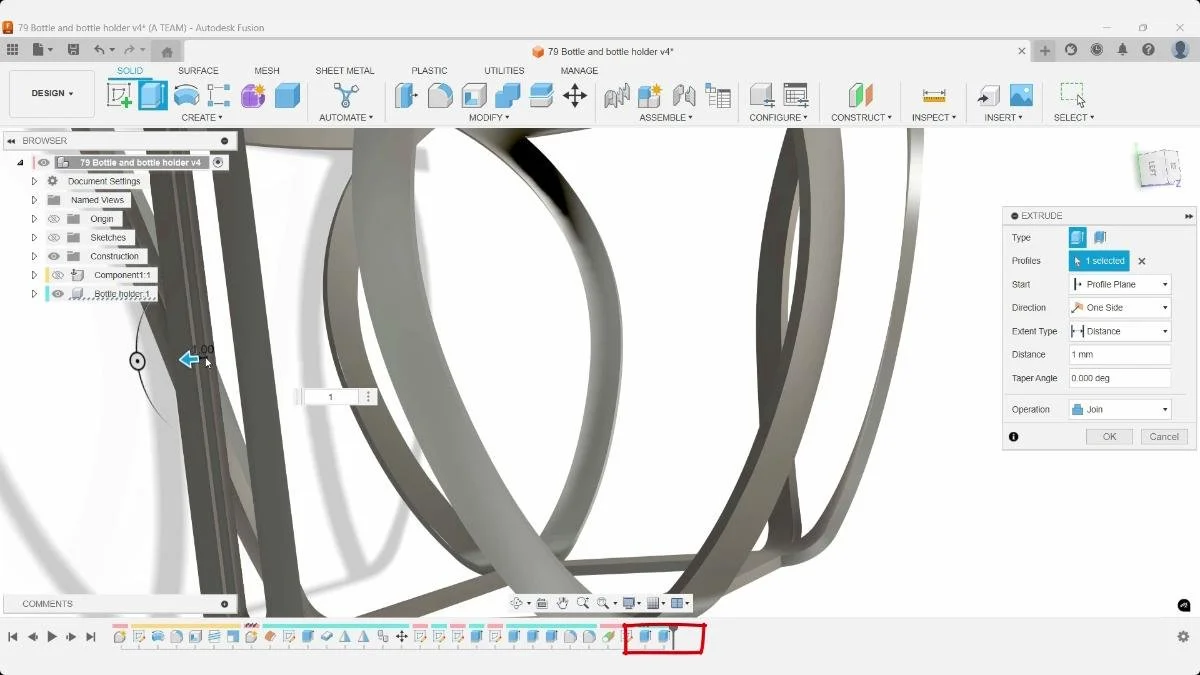Open the Job Status clock icon
1200x675 pixels.
[x=1097, y=50]
